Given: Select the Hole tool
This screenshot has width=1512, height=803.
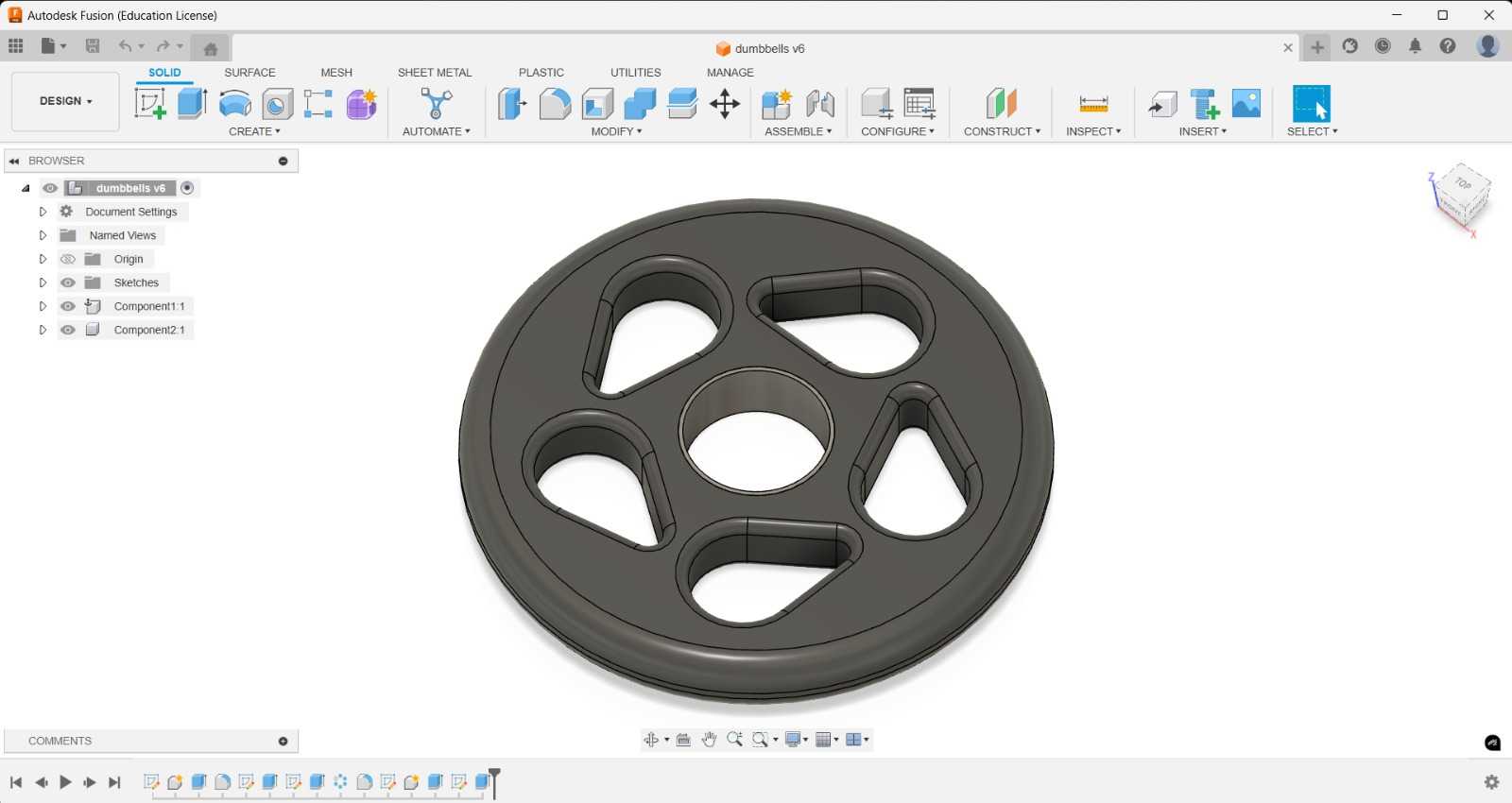Looking at the screenshot, I should [x=277, y=104].
